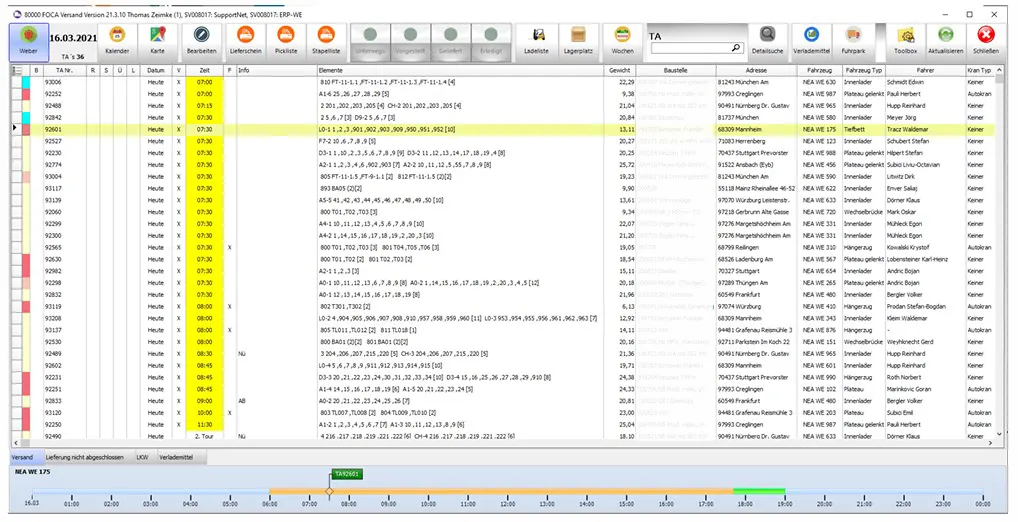Image resolution: width=1018 pixels, height=522 pixels.
Task: Click the Aktualisieren refresh icon
Action: pyautogui.click(x=946, y=40)
